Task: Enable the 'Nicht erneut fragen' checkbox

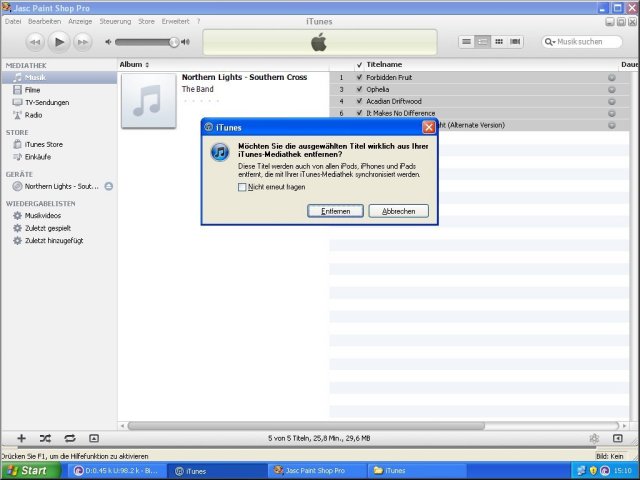Action: click(242, 187)
